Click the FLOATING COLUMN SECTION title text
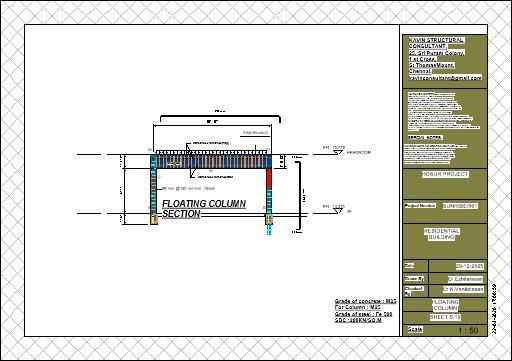The width and height of the screenshot is (512, 361). (x=204, y=209)
